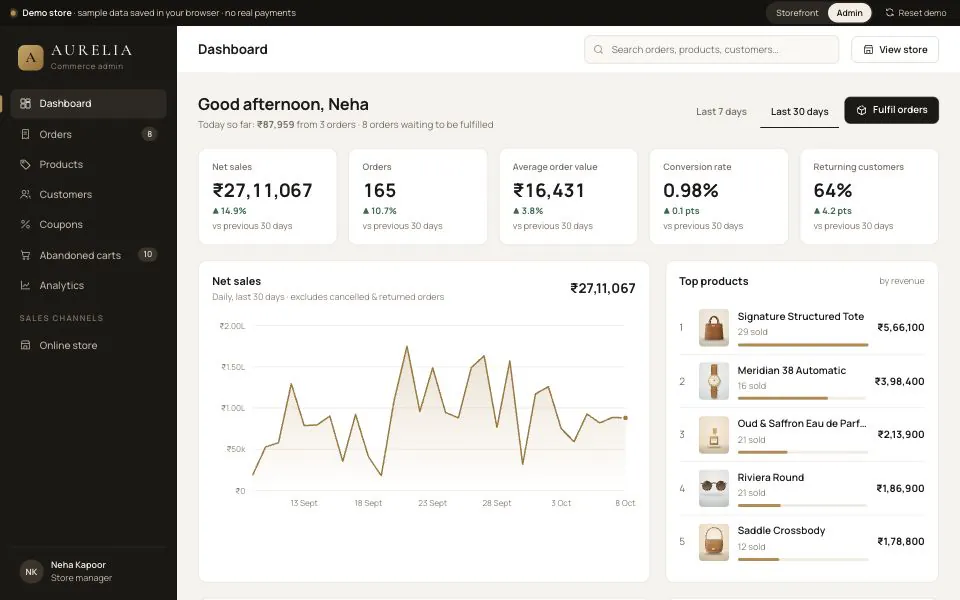The height and width of the screenshot is (600, 960).
Task: Click the ₹3,98,400 revenue value
Action: pyautogui.click(x=899, y=381)
